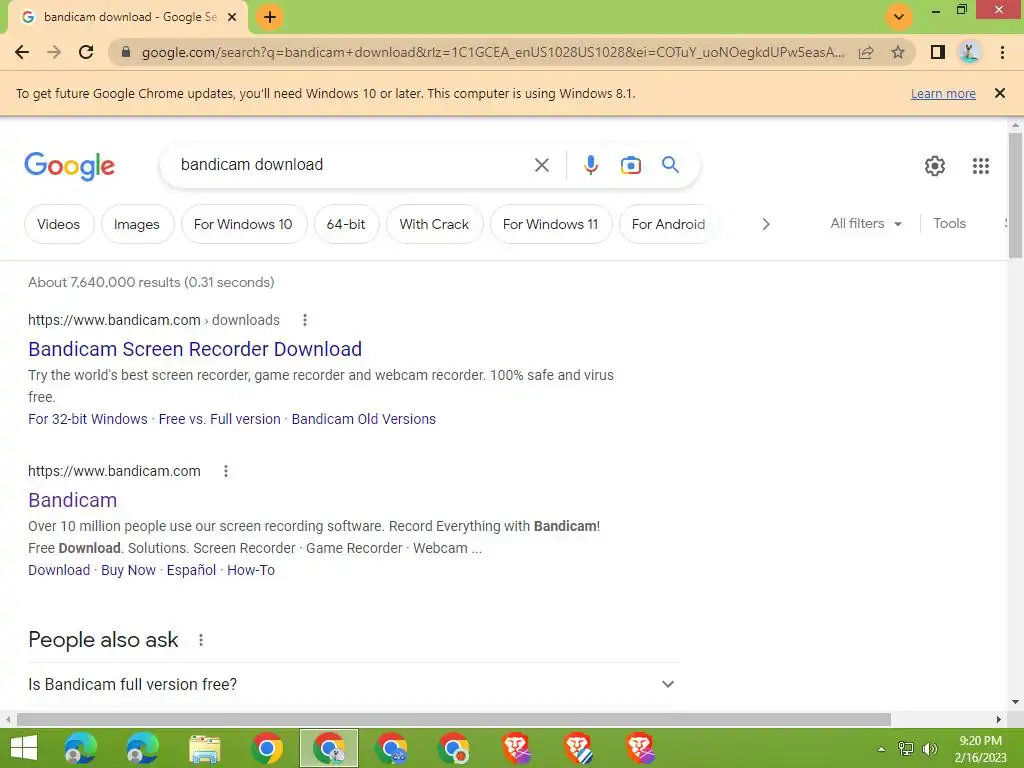1024x768 pixels.
Task: Open options for bandicam.com downloads result
Action: [304, 320]
